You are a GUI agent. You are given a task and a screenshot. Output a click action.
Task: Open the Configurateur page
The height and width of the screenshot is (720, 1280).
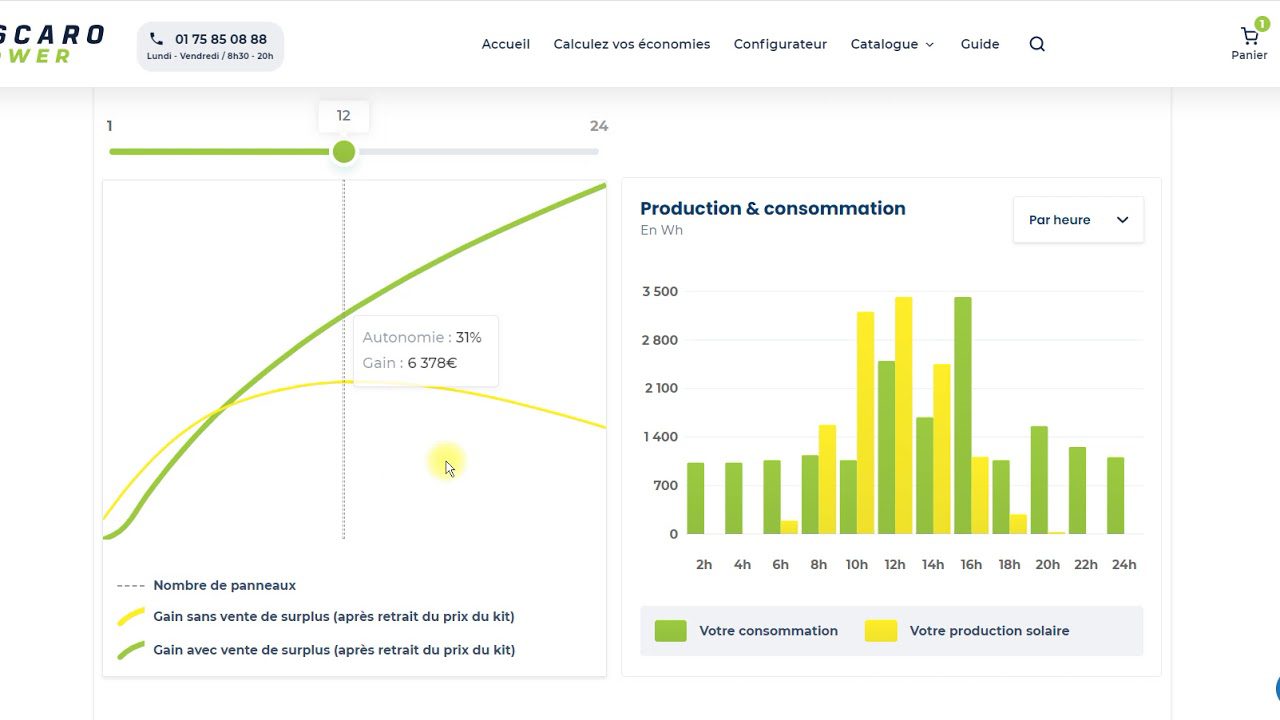[x=780, y=44]
